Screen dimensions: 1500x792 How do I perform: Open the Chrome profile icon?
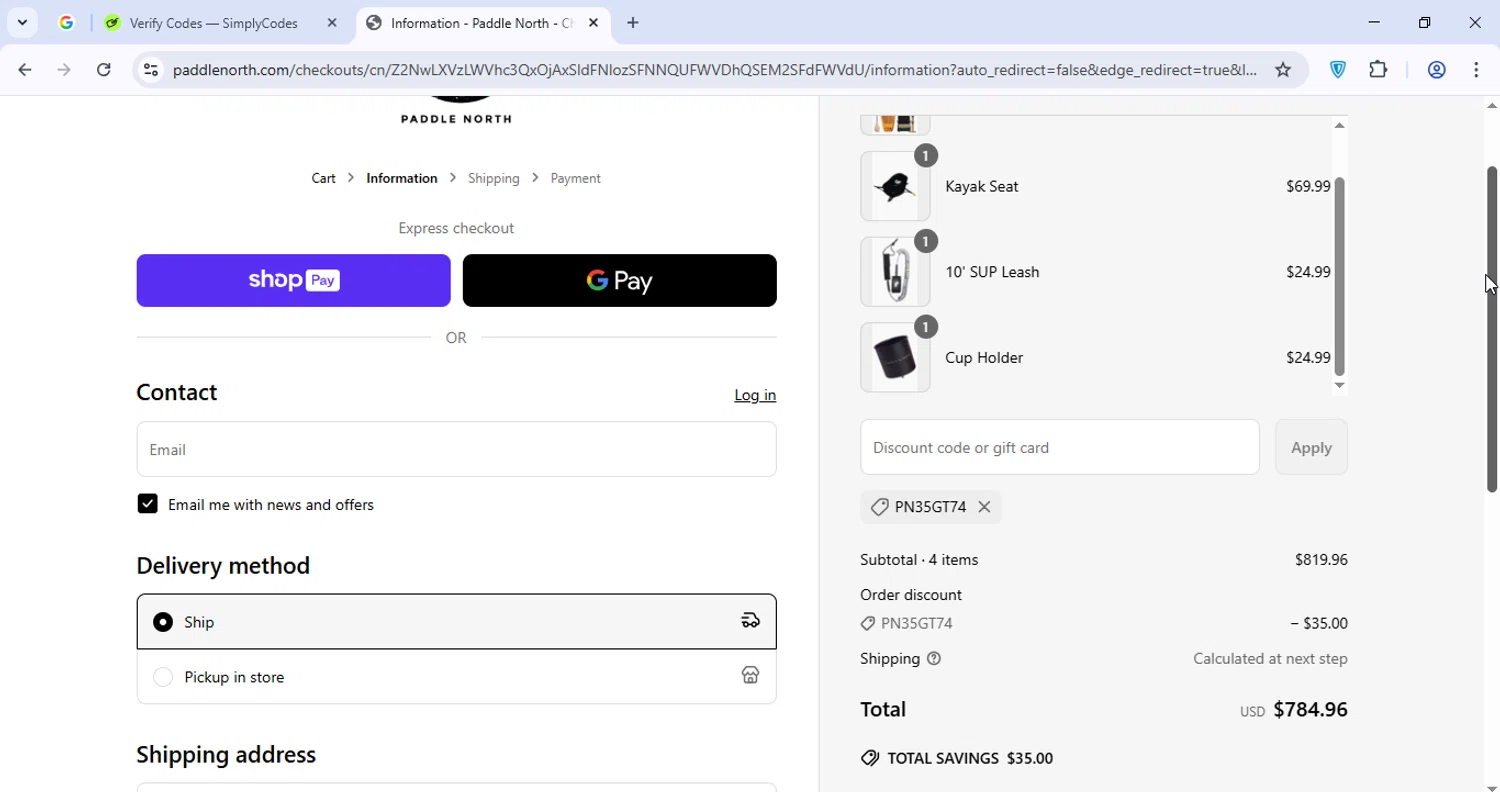tap(1437, 70)
